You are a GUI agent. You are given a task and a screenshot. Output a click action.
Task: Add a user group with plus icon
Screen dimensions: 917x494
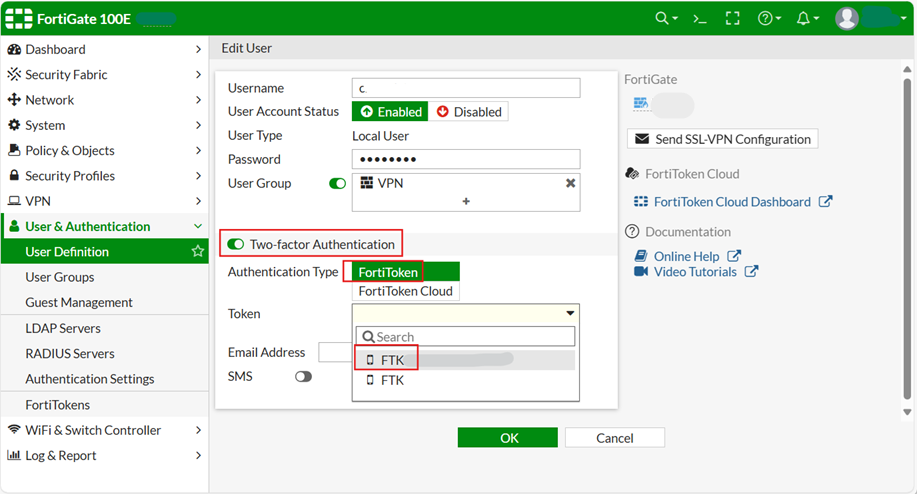pyautogui.click(x=466, y=201)
